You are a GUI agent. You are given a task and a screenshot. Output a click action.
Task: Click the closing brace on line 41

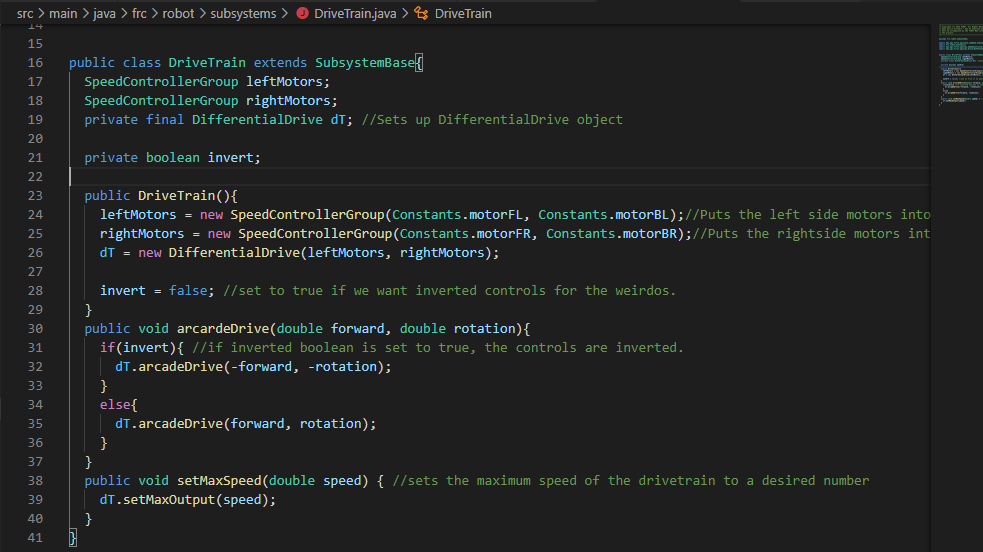[73, 538]
